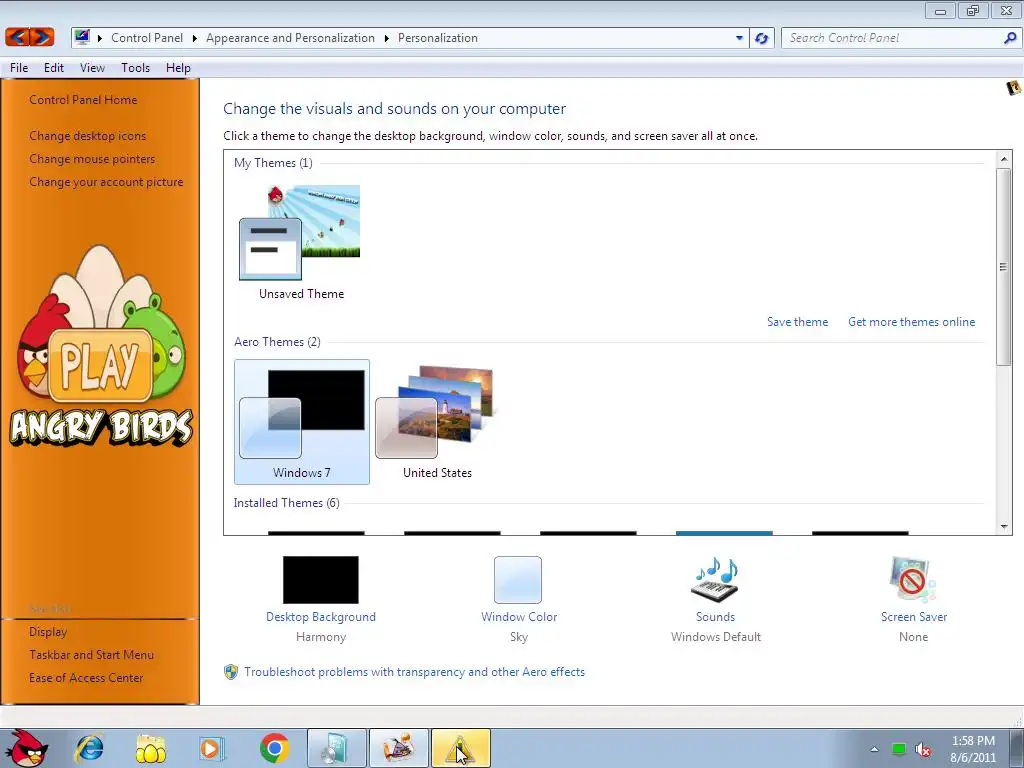Open Change desktop icons link

[x=88, y=136]
